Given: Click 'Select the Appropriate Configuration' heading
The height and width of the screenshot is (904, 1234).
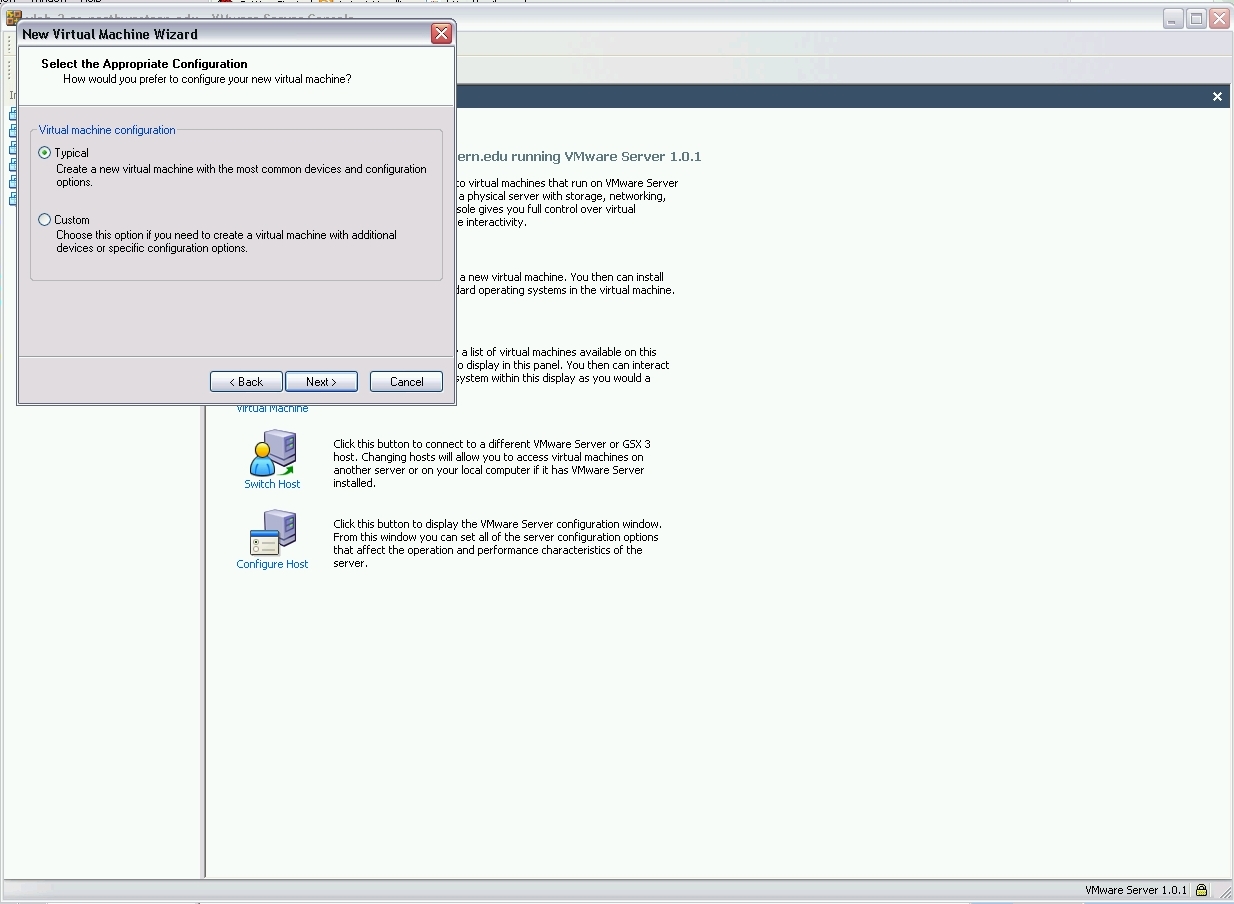Looking at the screenshot, I should click(144, 64).
